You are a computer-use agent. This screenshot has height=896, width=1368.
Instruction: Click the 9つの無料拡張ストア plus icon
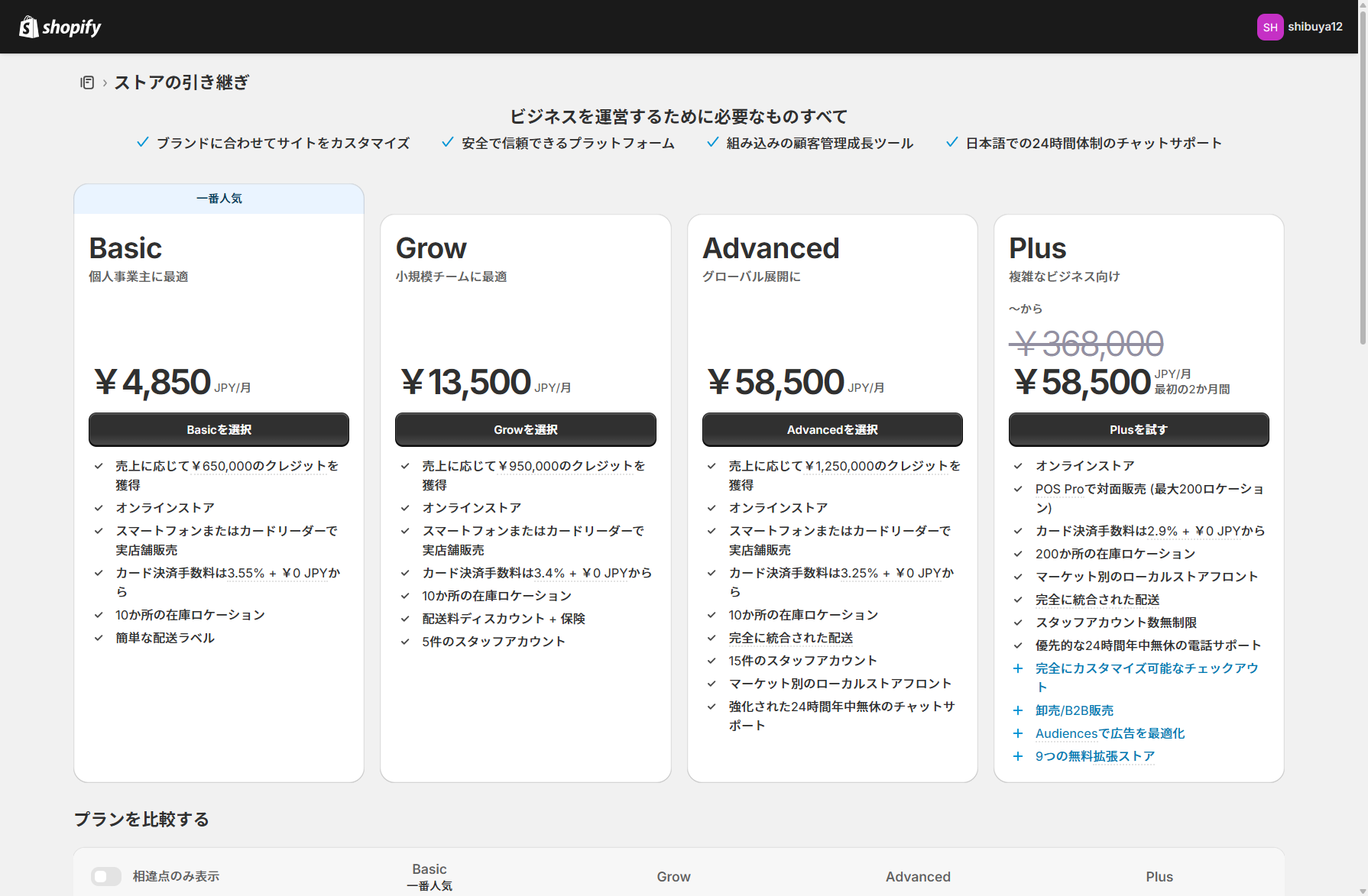click(1018, 757)
